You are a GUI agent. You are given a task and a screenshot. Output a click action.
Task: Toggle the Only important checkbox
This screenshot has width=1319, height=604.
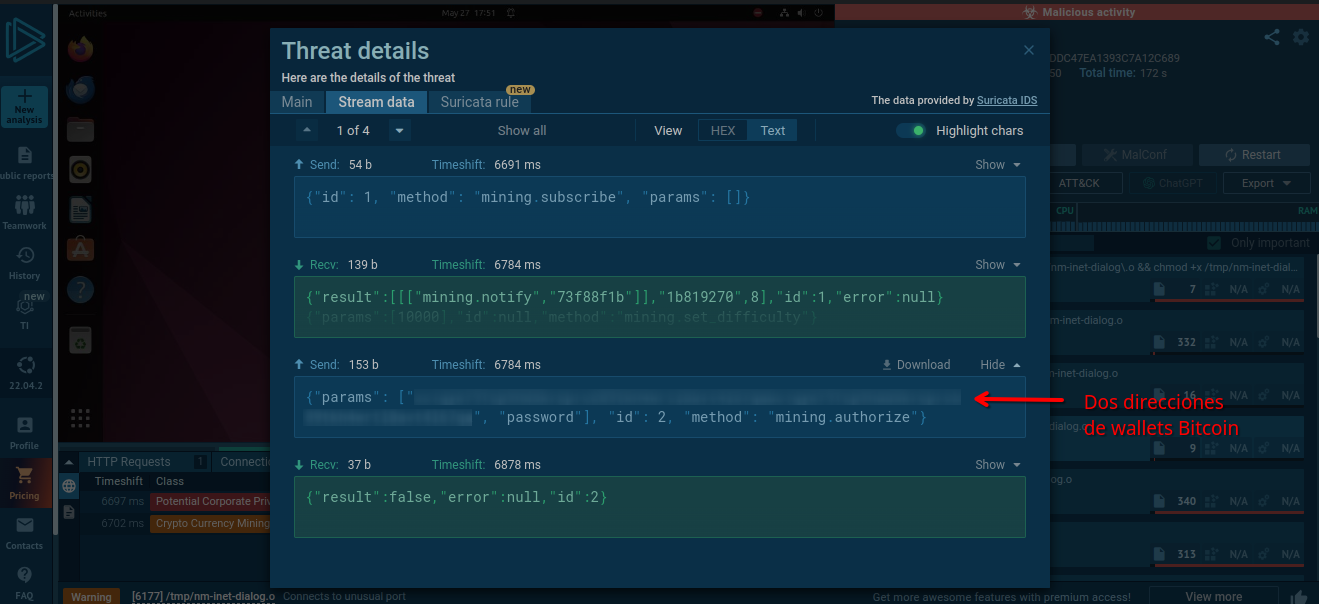click(x=1215, y=243)
